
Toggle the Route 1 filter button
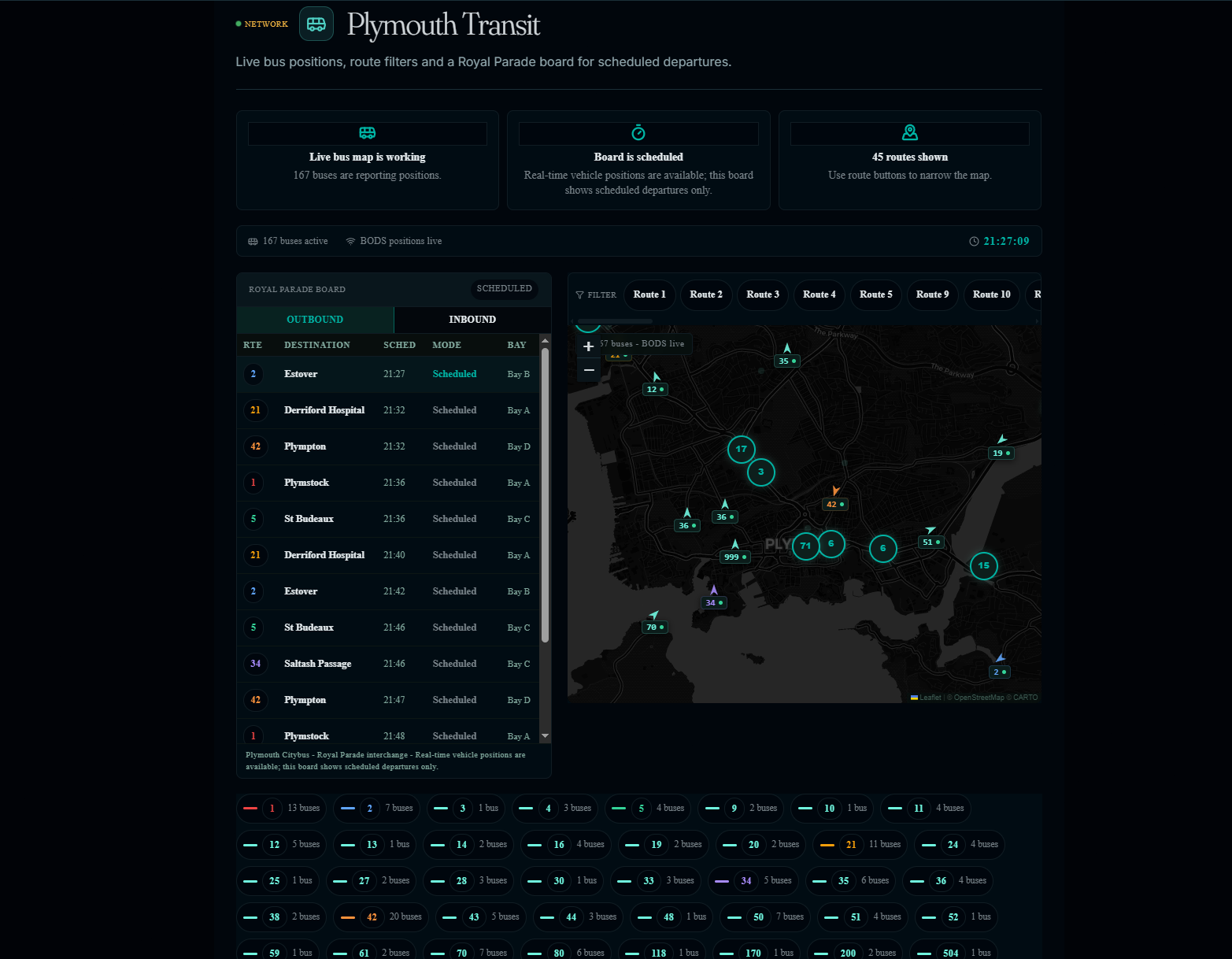point(649,294)
